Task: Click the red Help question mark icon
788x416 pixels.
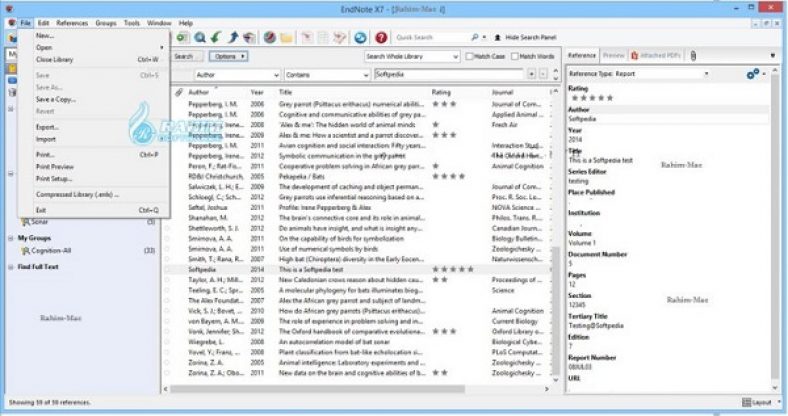Action: point(381,38)
